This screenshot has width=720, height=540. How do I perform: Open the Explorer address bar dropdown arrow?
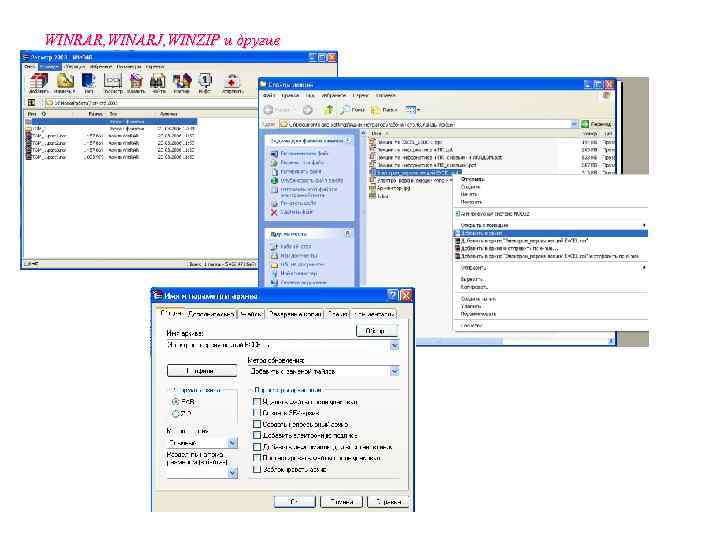coord(574,124)
